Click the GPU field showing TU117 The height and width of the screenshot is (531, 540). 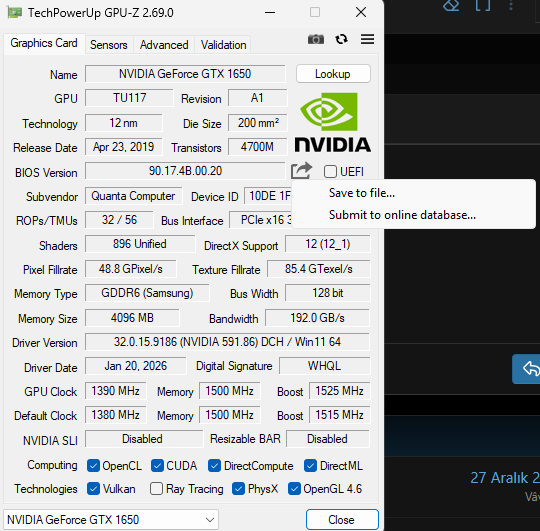click(129, 98)
